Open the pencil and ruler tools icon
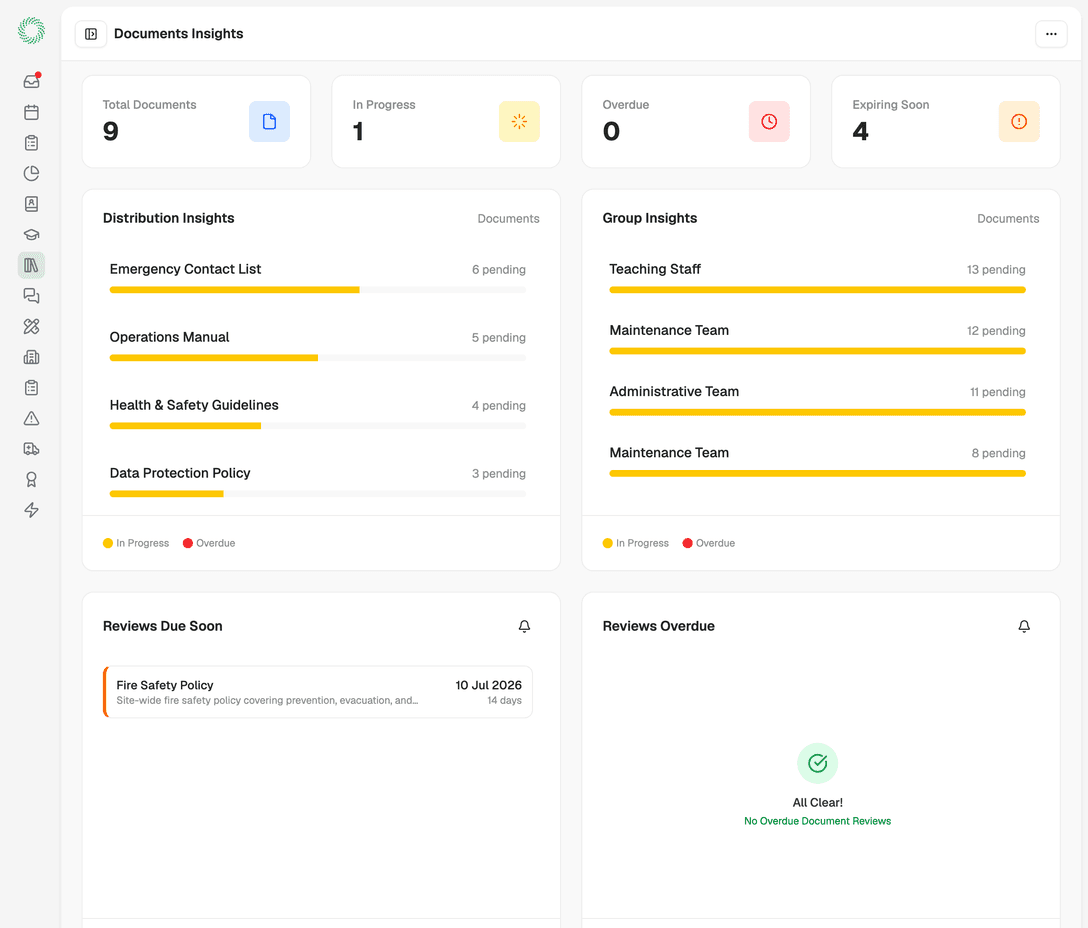 pos(31,326)
